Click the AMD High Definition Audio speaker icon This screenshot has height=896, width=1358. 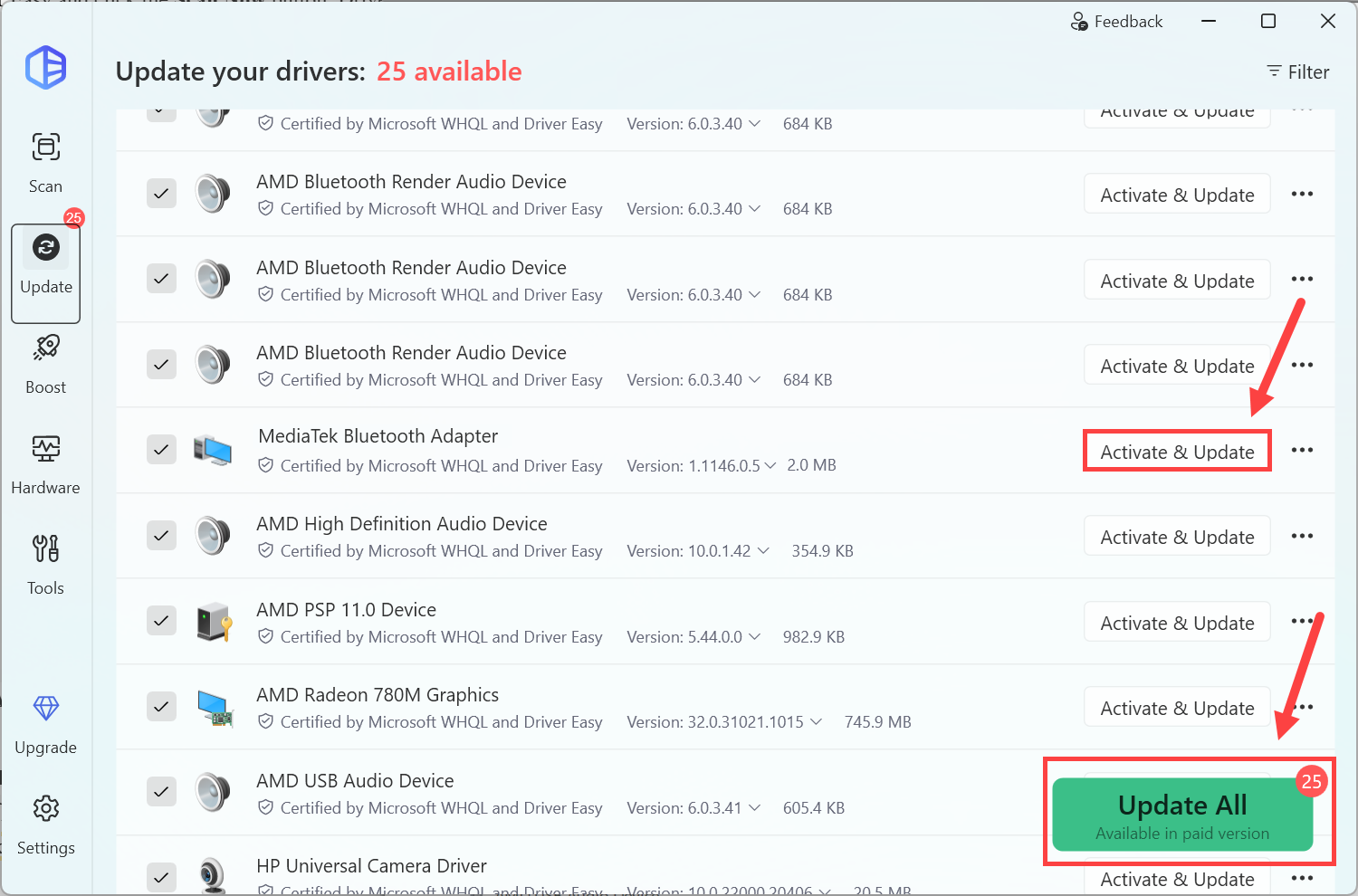coord(213,536)
